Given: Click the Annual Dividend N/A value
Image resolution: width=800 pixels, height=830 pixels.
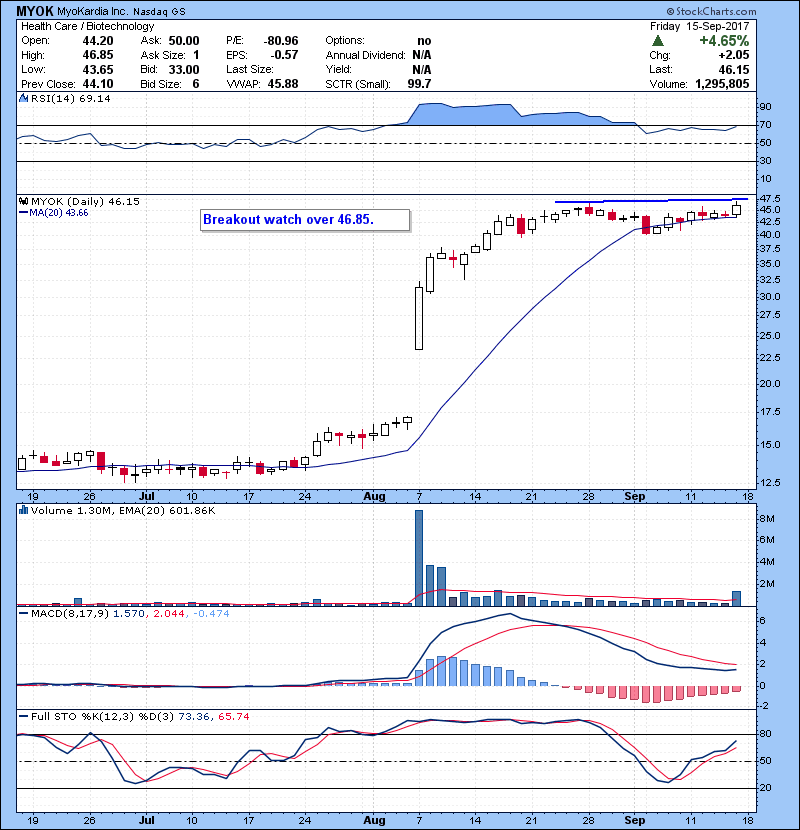Looking at the screenshot, I should [x=421, y=55].
